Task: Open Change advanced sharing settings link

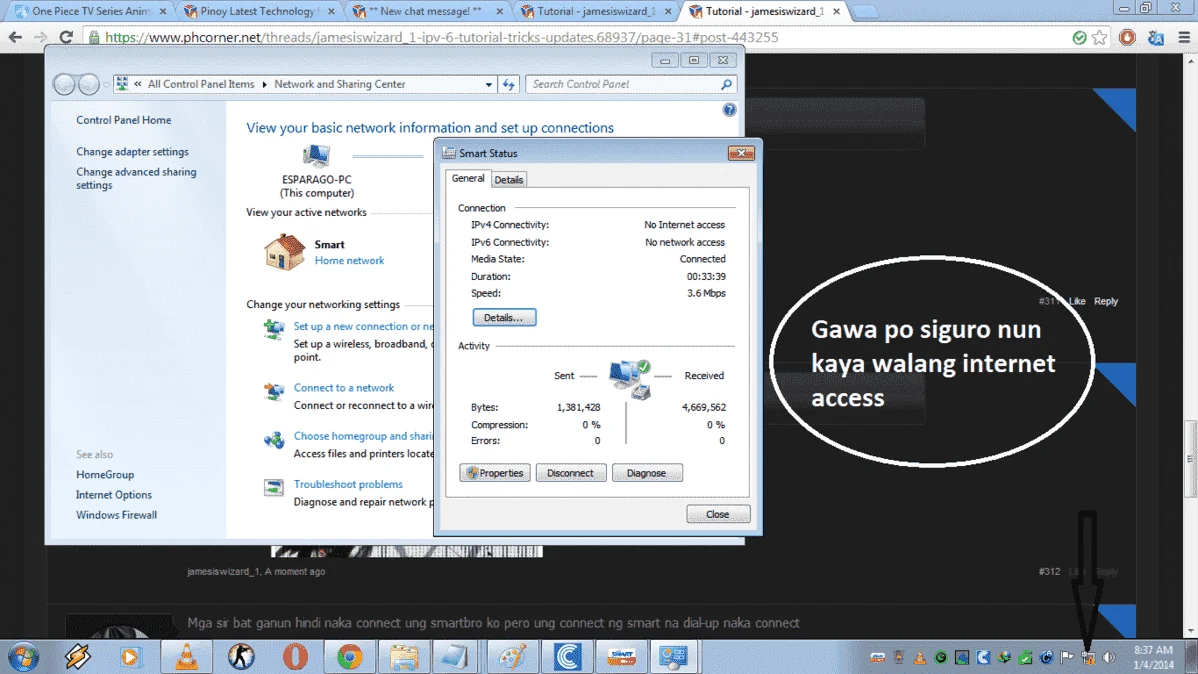Action: [136, 178]
